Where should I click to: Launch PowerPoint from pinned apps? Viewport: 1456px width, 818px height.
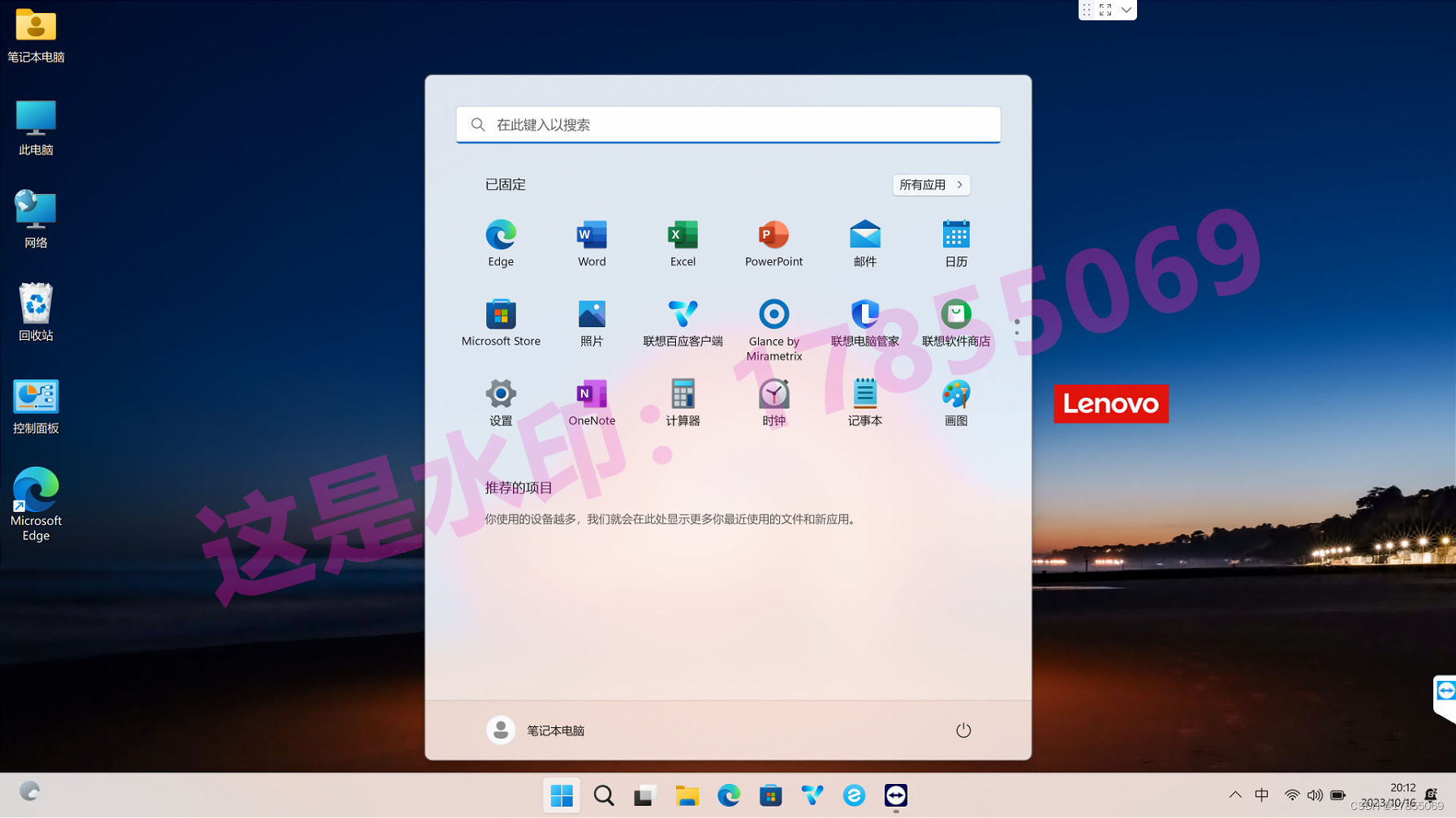[773, 243]
